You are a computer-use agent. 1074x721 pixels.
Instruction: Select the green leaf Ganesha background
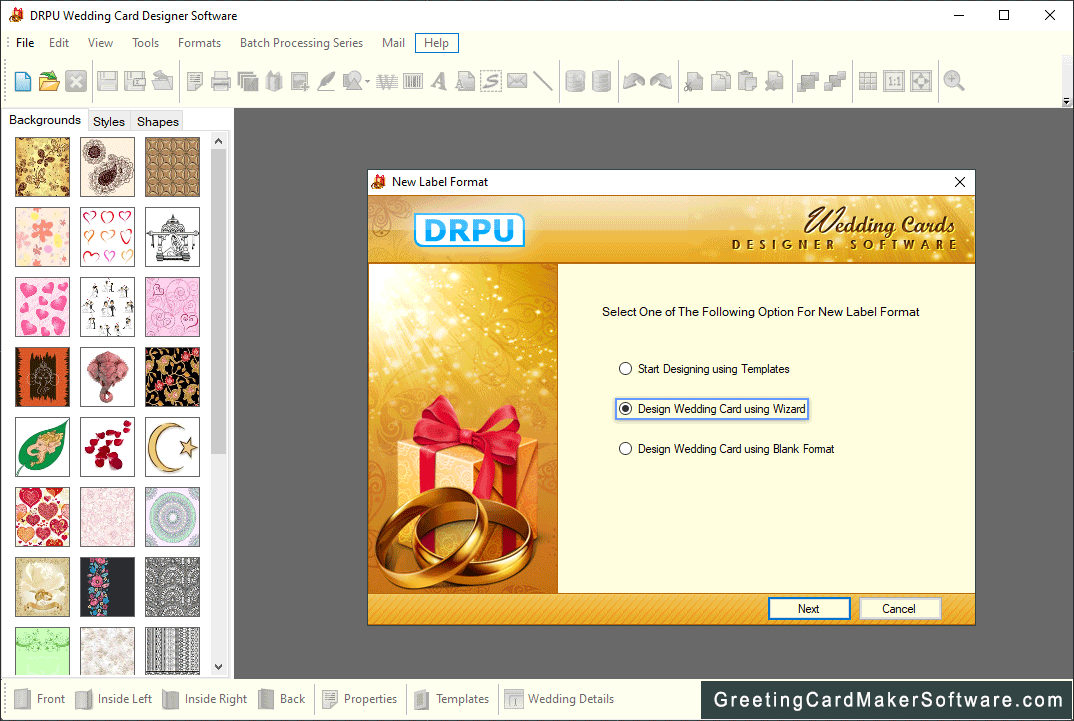[x=42, y=447]
